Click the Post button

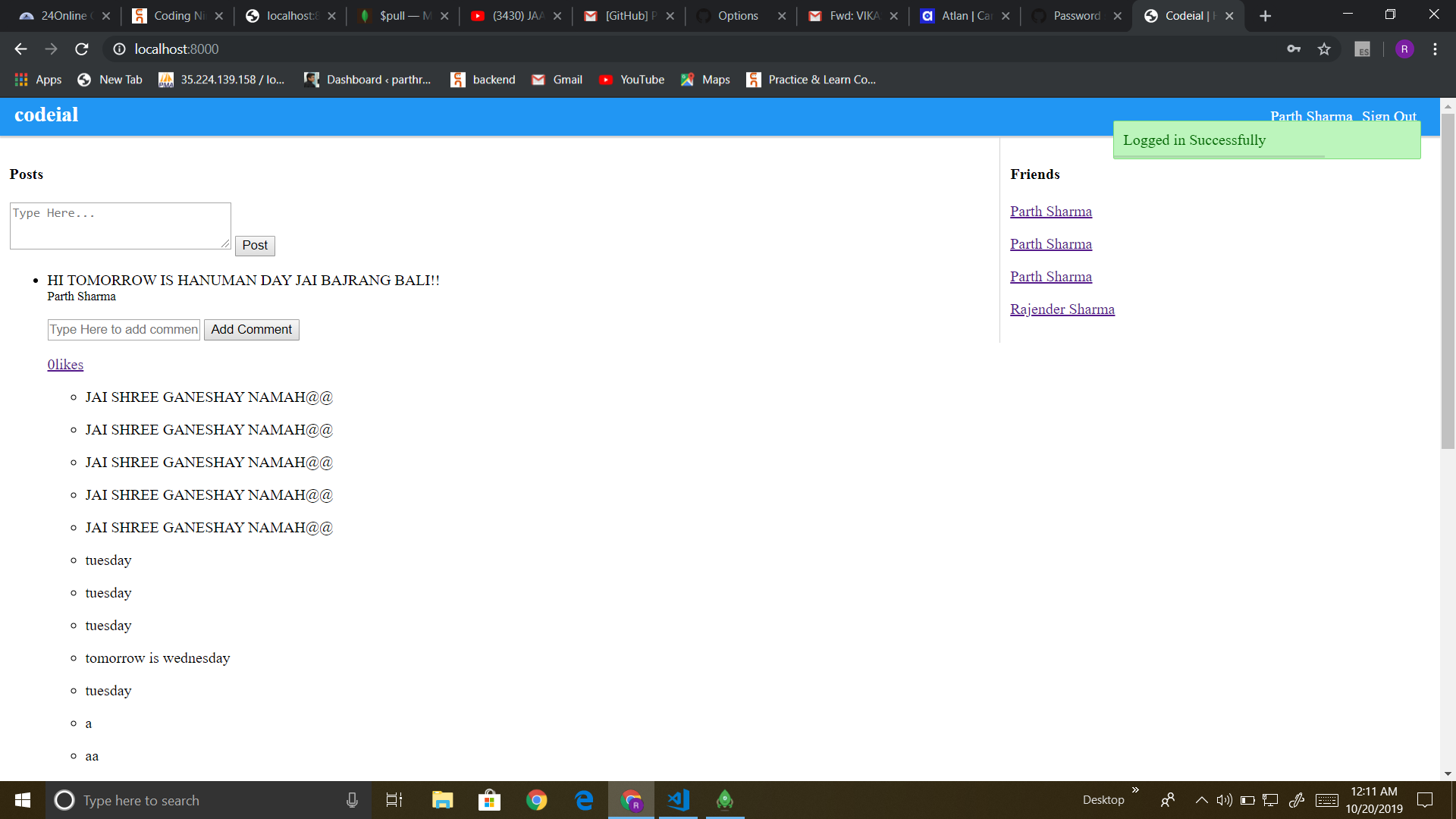(x=255, y=246)
